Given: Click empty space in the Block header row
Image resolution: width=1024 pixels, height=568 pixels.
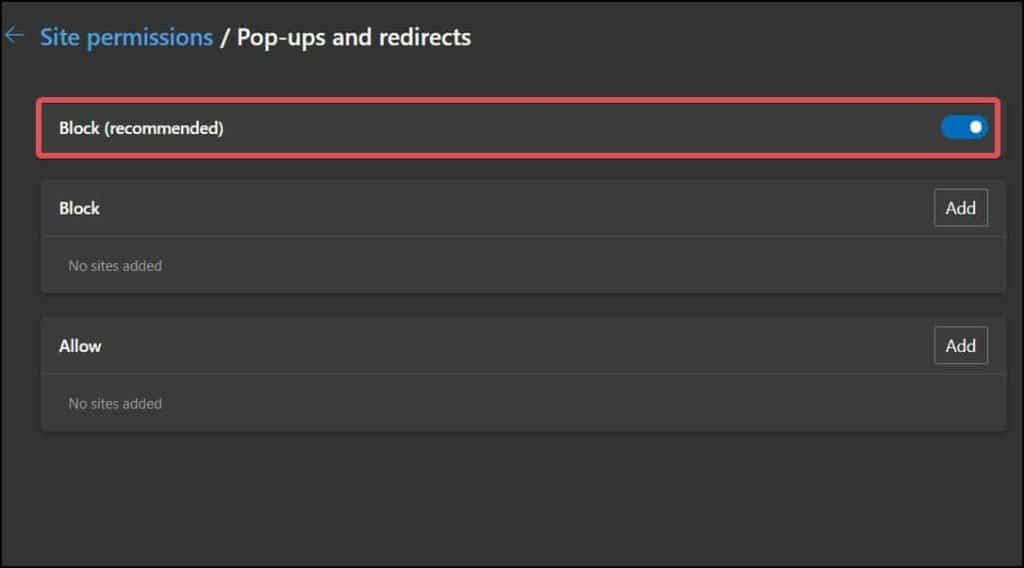Looking at the screenshot, I should 500,208.
